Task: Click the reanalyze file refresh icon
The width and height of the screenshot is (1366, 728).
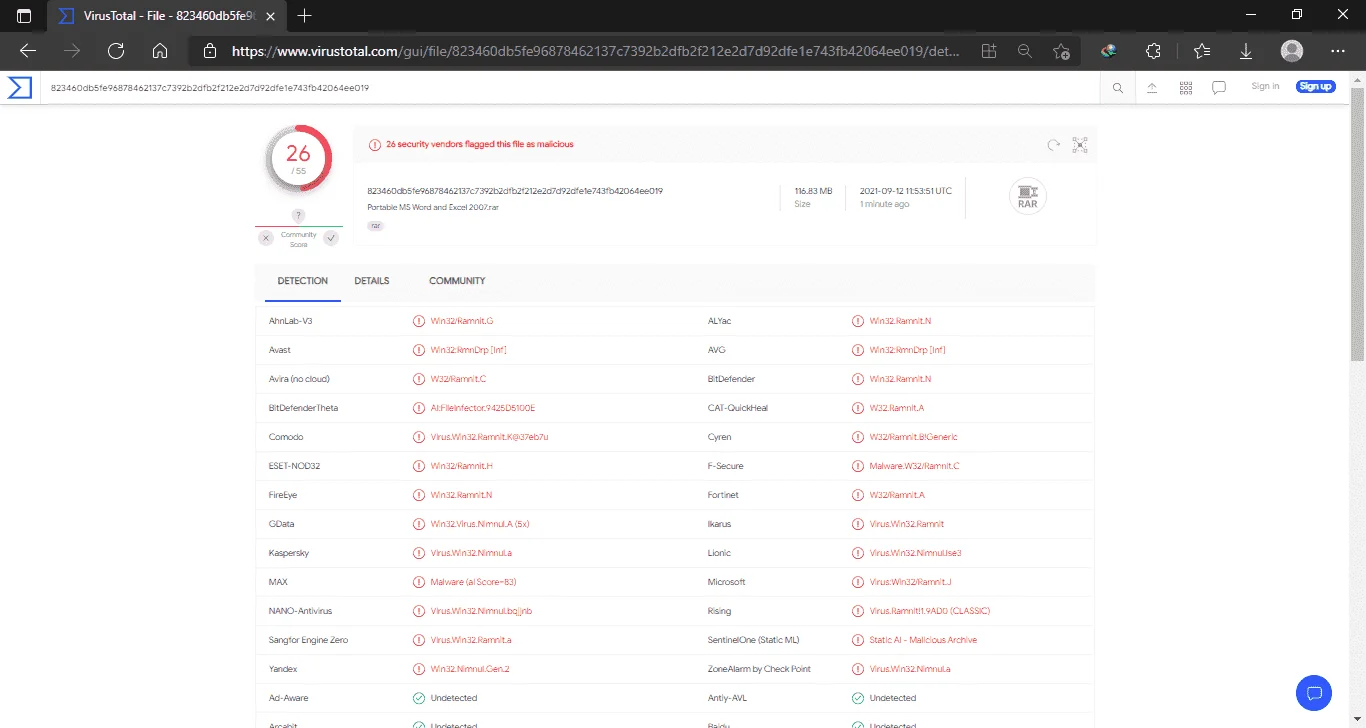Action: tap(1053, 145)
